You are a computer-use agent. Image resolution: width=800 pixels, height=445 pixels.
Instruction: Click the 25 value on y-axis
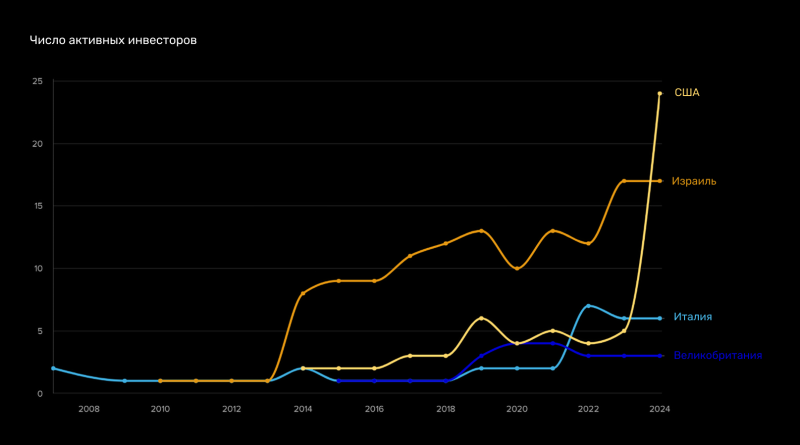37,81
